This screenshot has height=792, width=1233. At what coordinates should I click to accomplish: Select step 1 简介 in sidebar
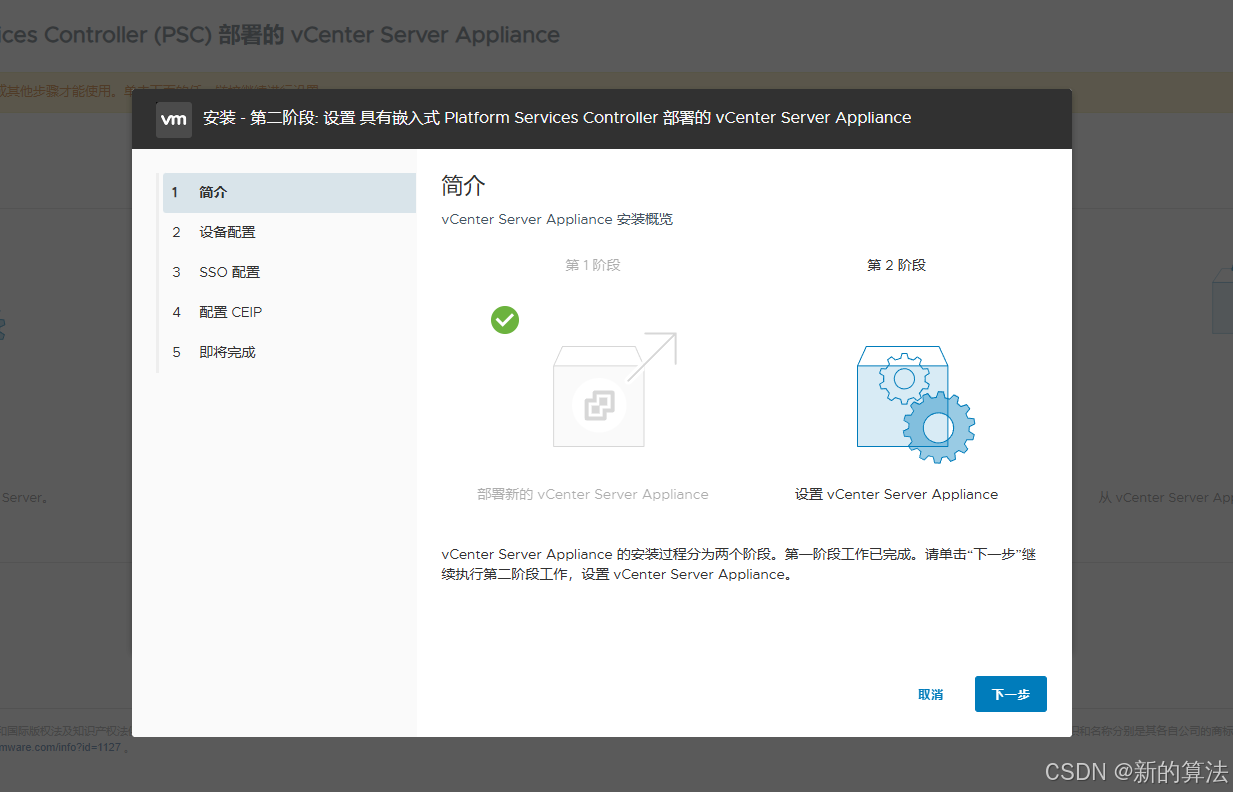click(289, 192)
